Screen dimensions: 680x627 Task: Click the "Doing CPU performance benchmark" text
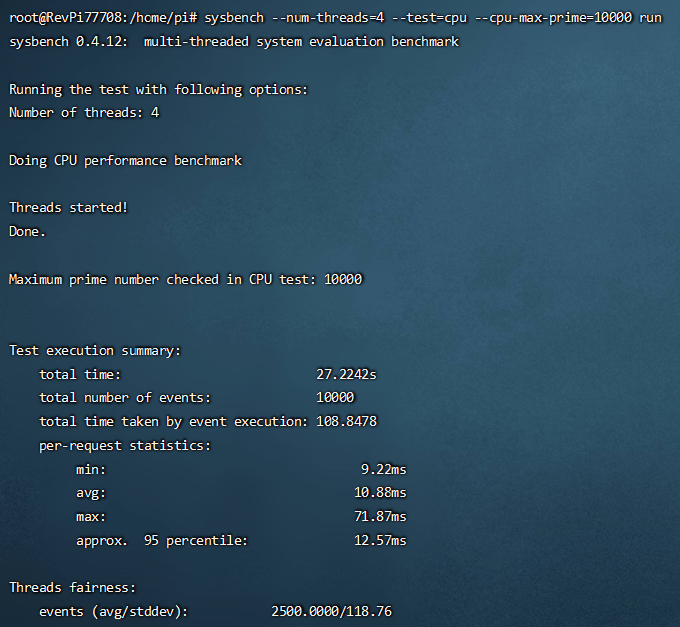tap(125, 160)
